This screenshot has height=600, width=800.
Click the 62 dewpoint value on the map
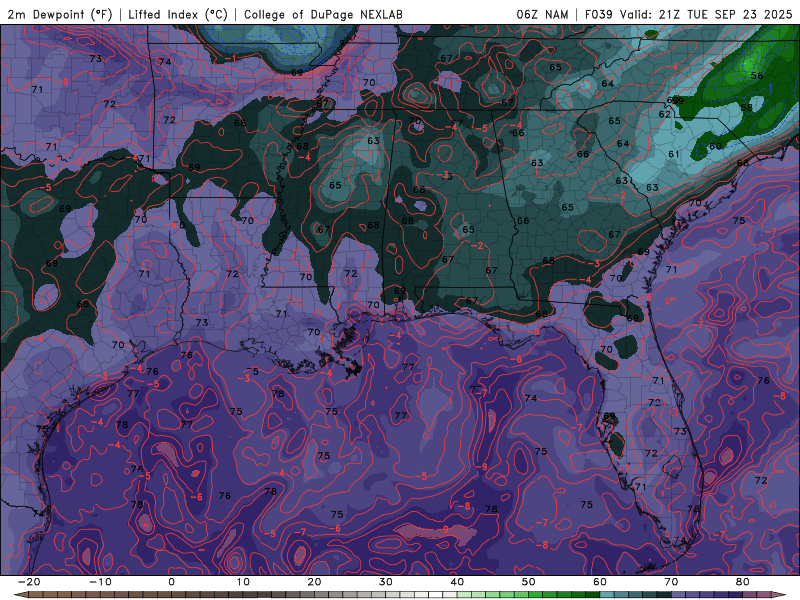pyautogui.click(x=664, y=114)
